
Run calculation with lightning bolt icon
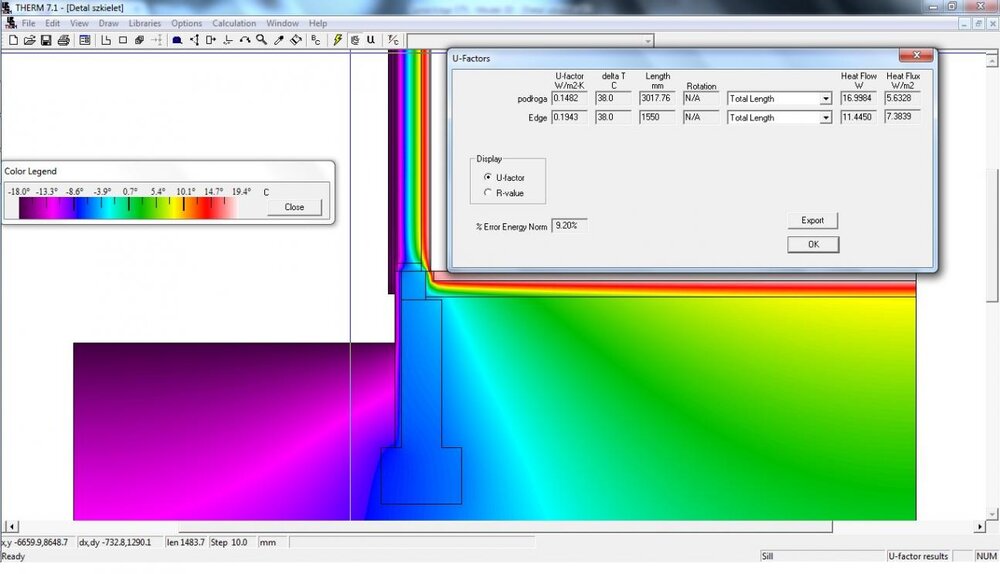[338, 40]
